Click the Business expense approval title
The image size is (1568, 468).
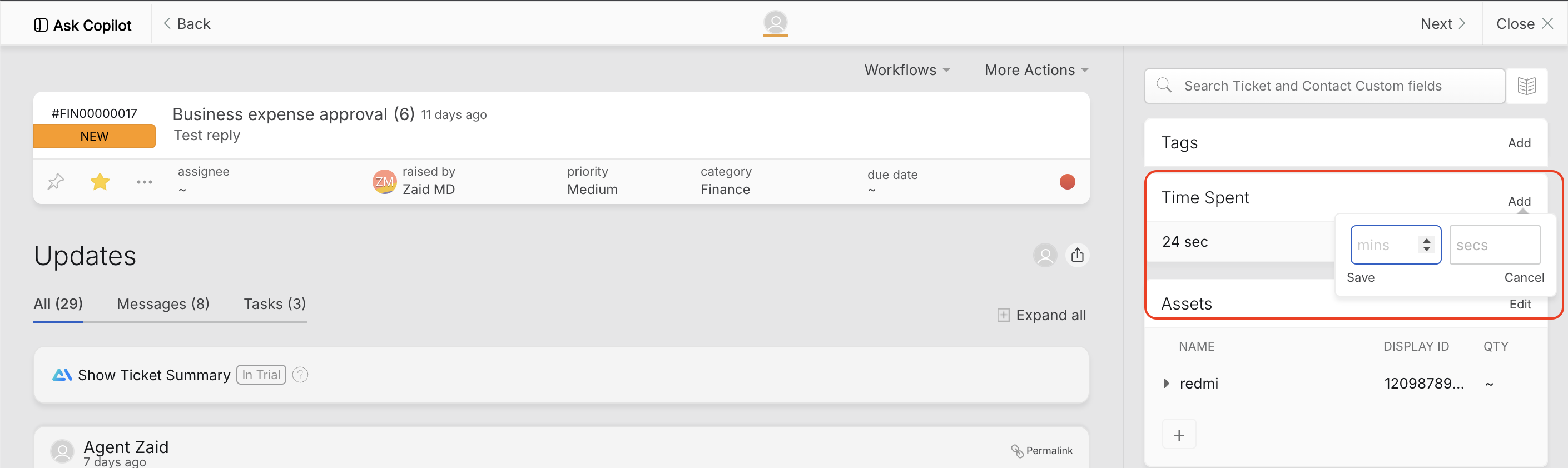280,114
